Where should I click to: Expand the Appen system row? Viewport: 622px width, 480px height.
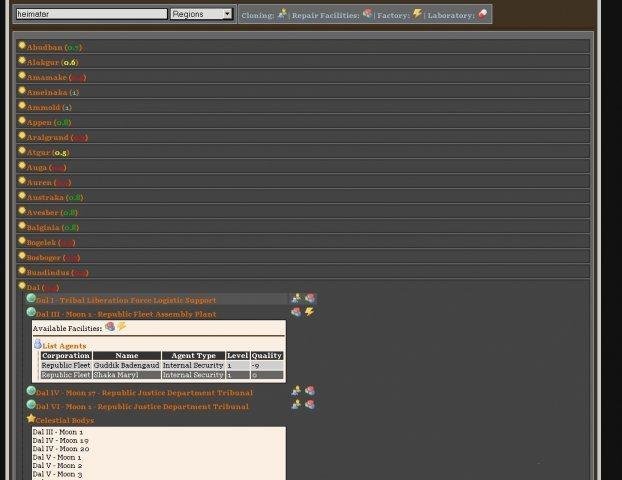coord(303,122)
